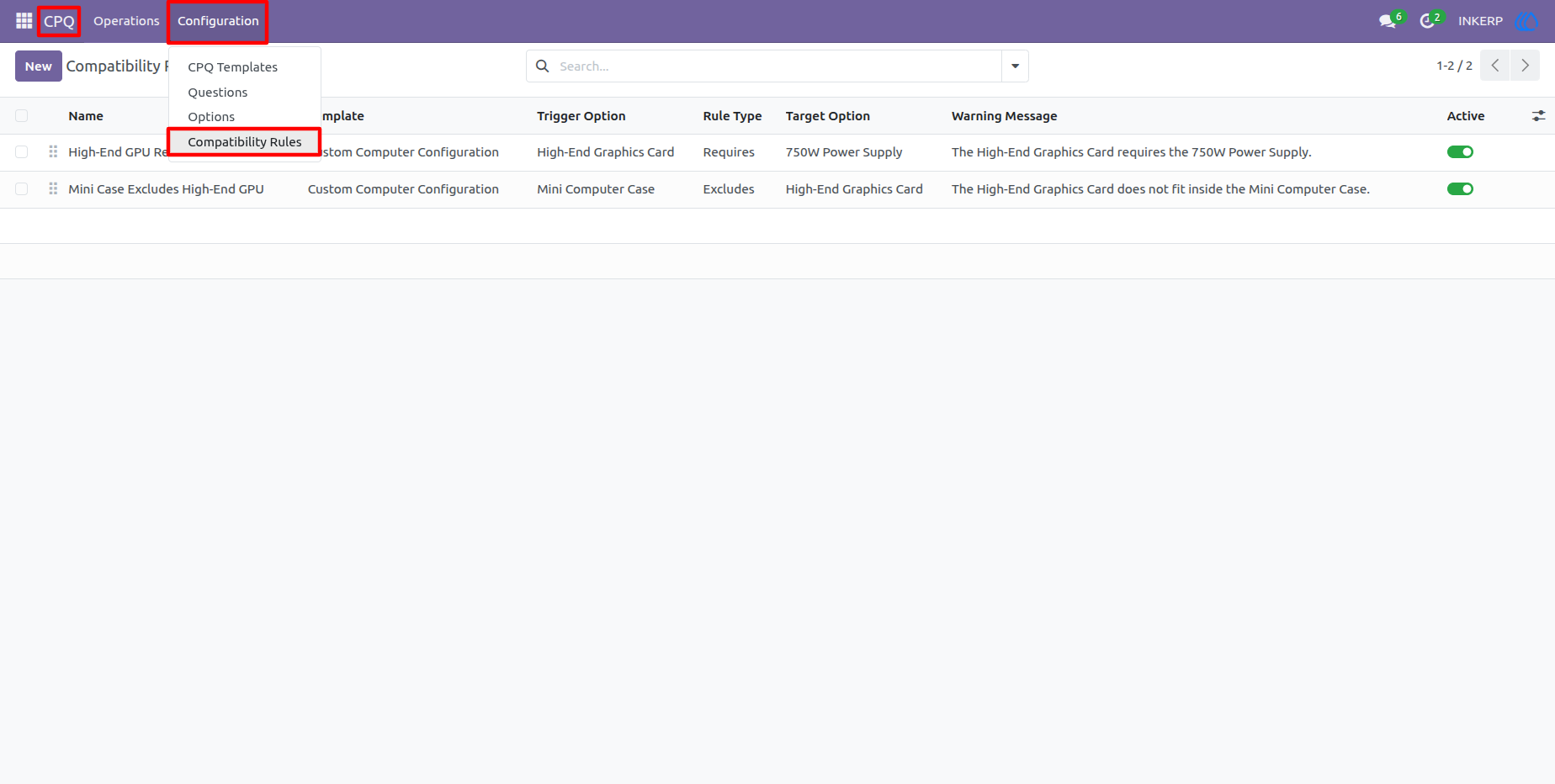Open the Mini Case Excludes High-End GPU record
The image size is (1555, 784).
(x=166, y=189)
